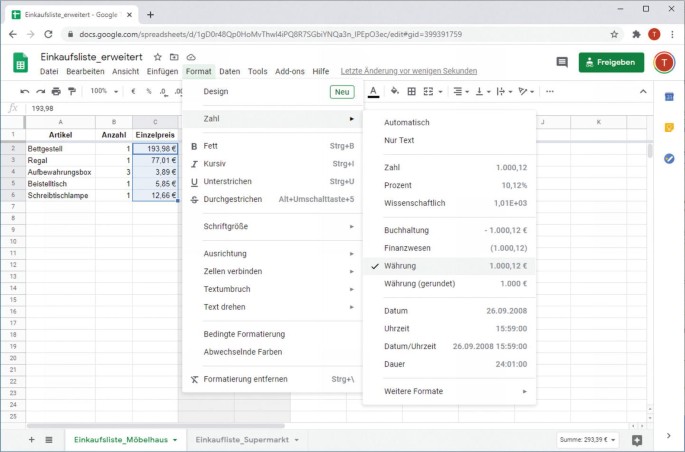
Task: Open the Sheets home icon
Action: click(20, 62)
